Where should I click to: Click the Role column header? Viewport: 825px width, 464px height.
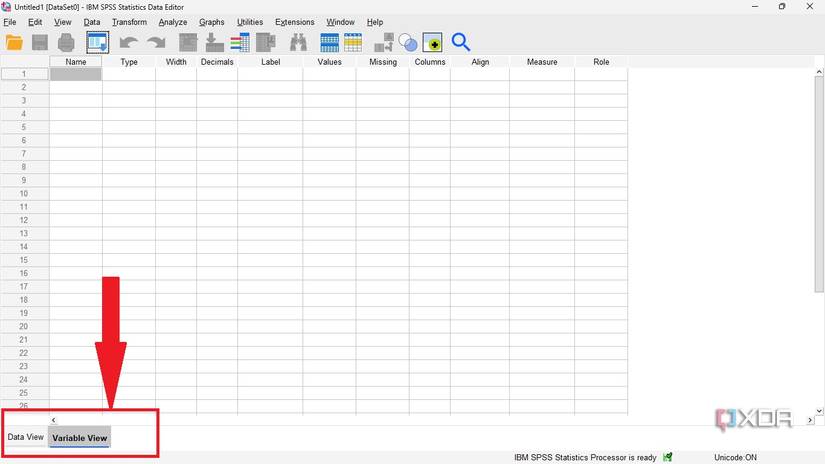tap(601, 62)
